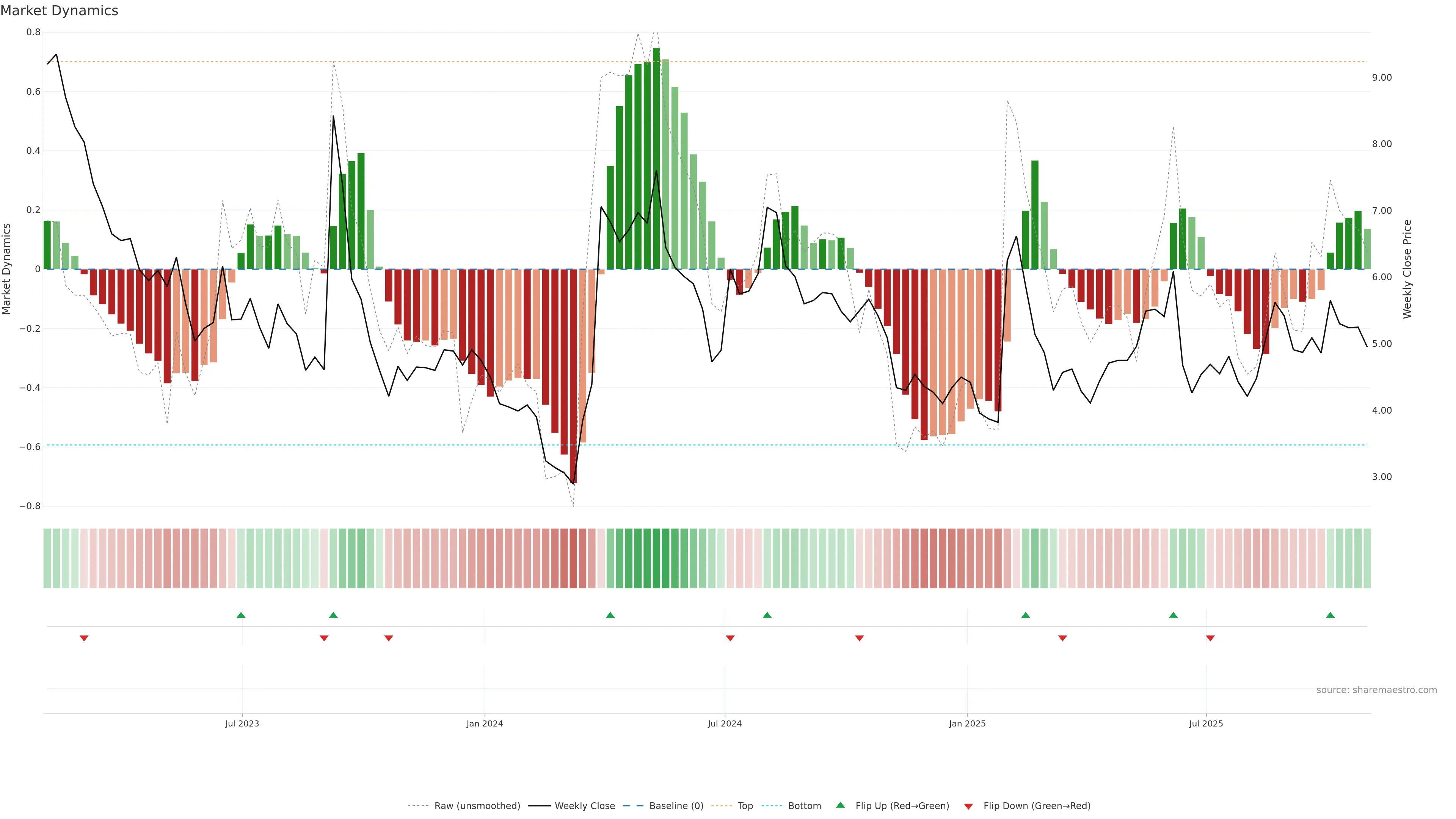Screen dimensions: 1456x819
Task: Click the darkest green segment in the heat strip
Action: pyautogui.click(x=656, y=559)
